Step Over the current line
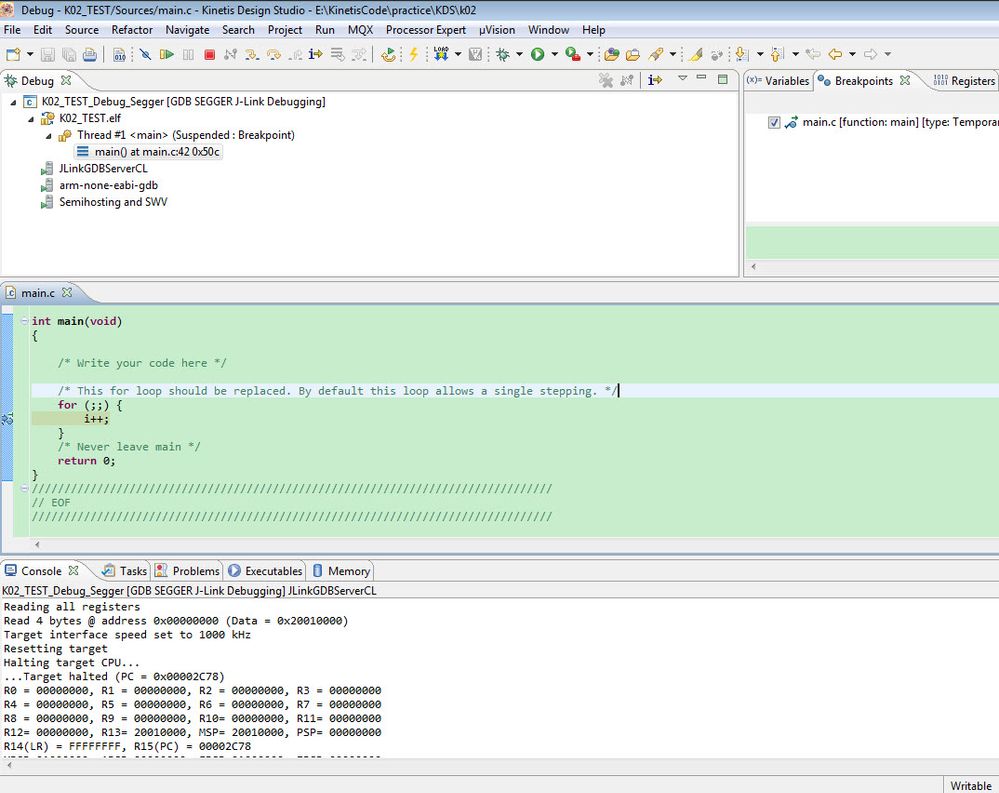This screenshot has width=999, height=793. (274, 55)
